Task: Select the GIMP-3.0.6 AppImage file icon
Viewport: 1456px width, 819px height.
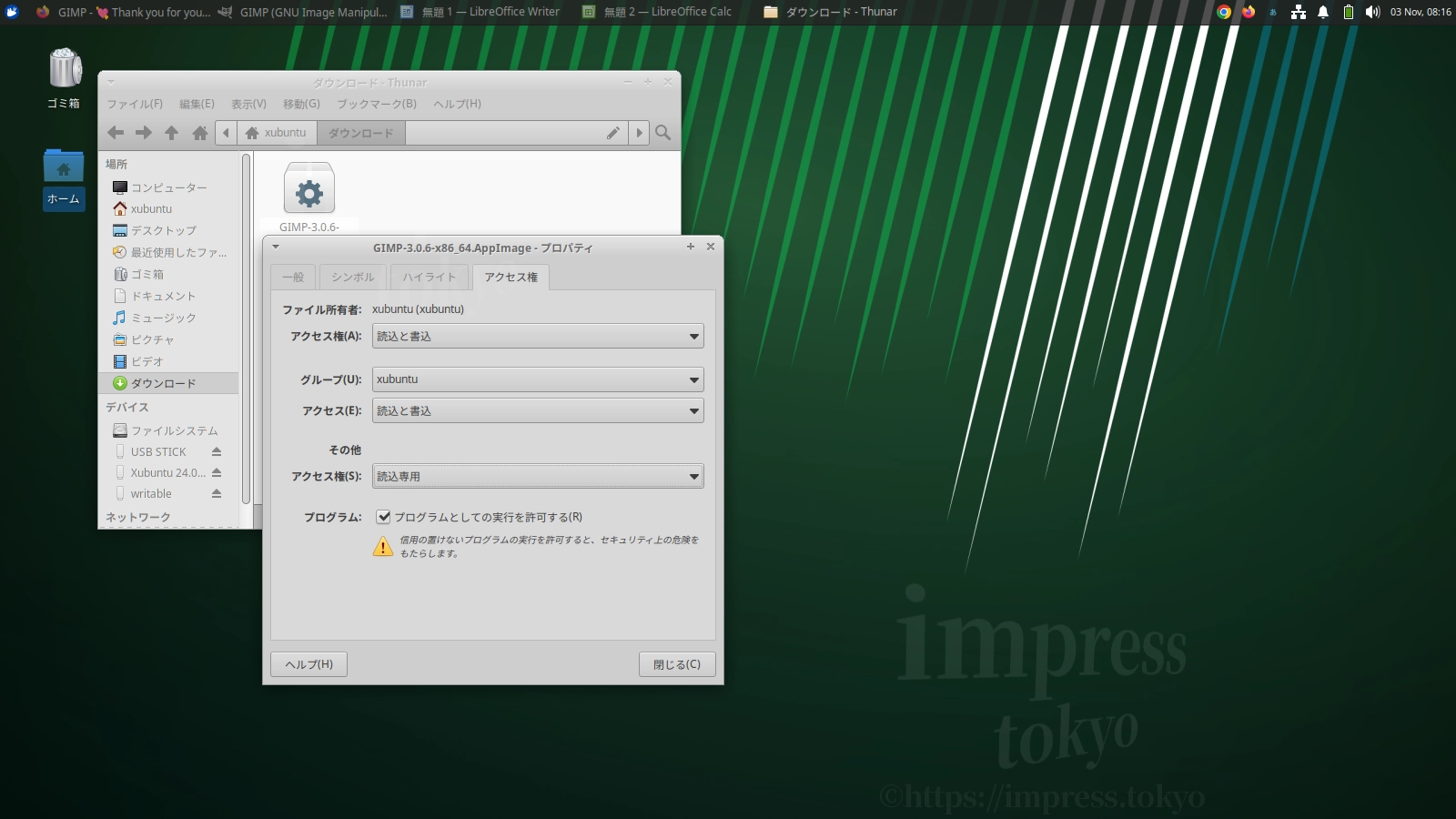Action: (x=309, y=188)
